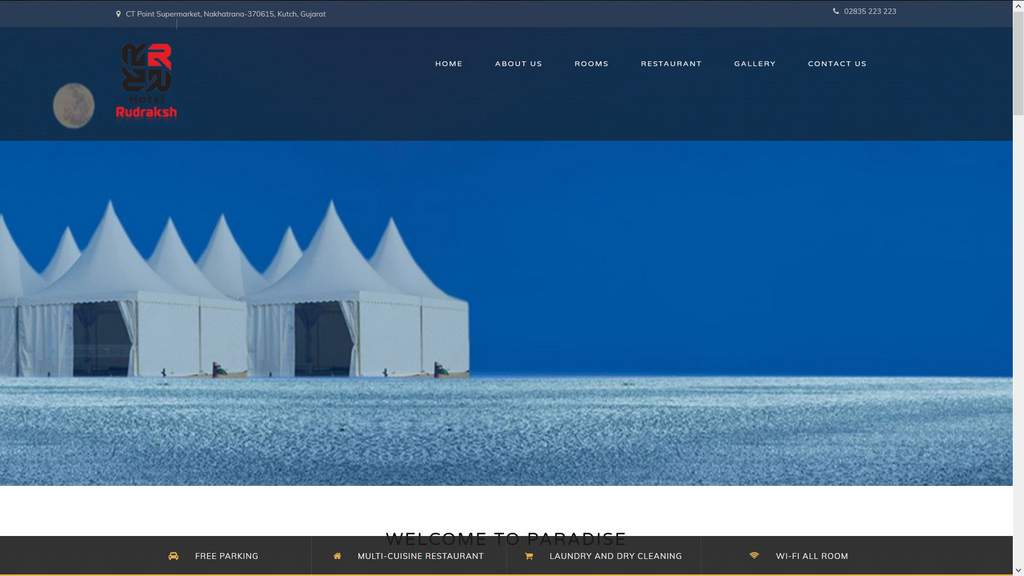
Task: Click the home icon for Multi-Cuisine Restaurant
Action: pyautogui.click(x=337, y=556)
